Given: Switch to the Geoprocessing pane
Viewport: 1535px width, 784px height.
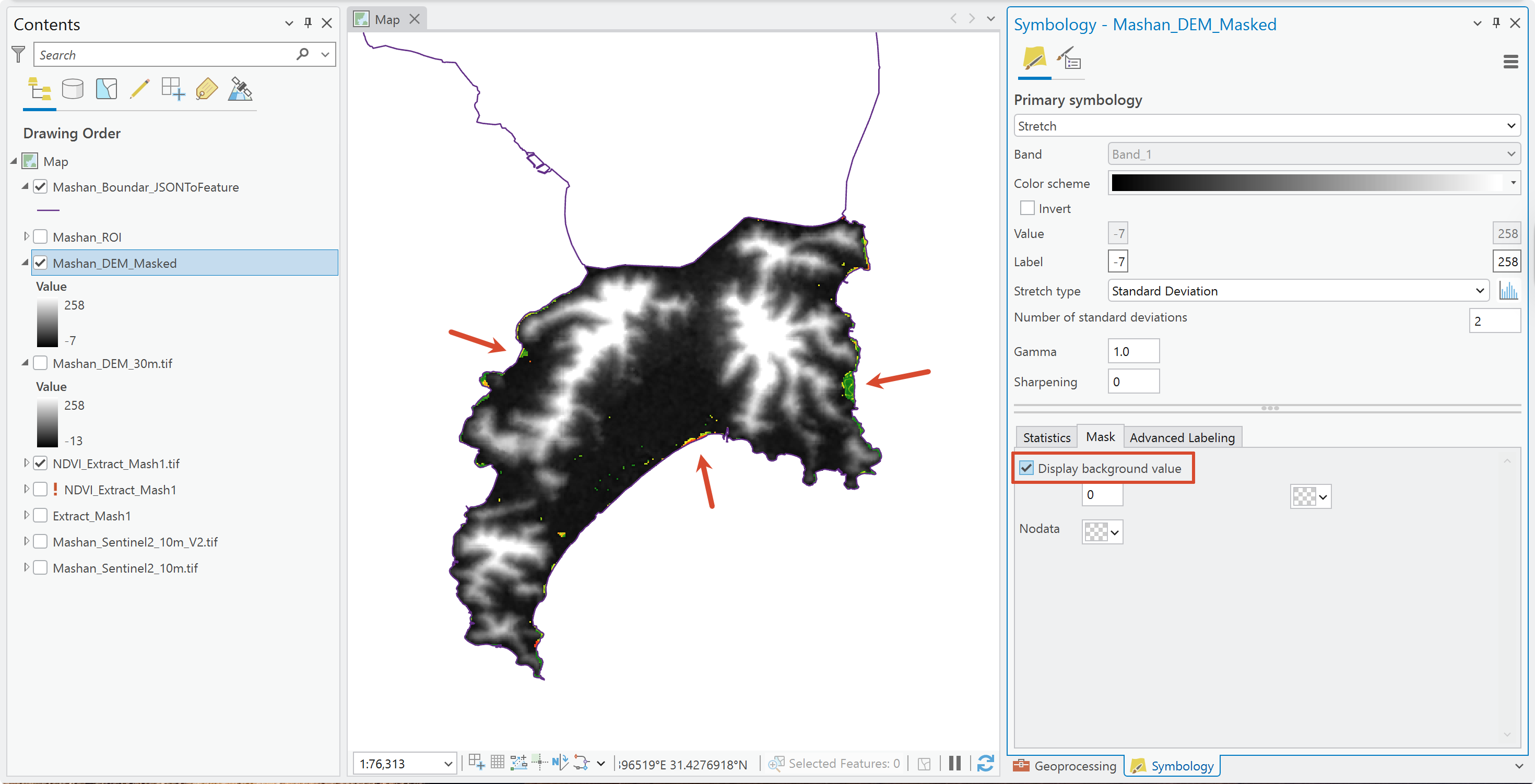Looking at the screenshot, I should coord(1066,766).
